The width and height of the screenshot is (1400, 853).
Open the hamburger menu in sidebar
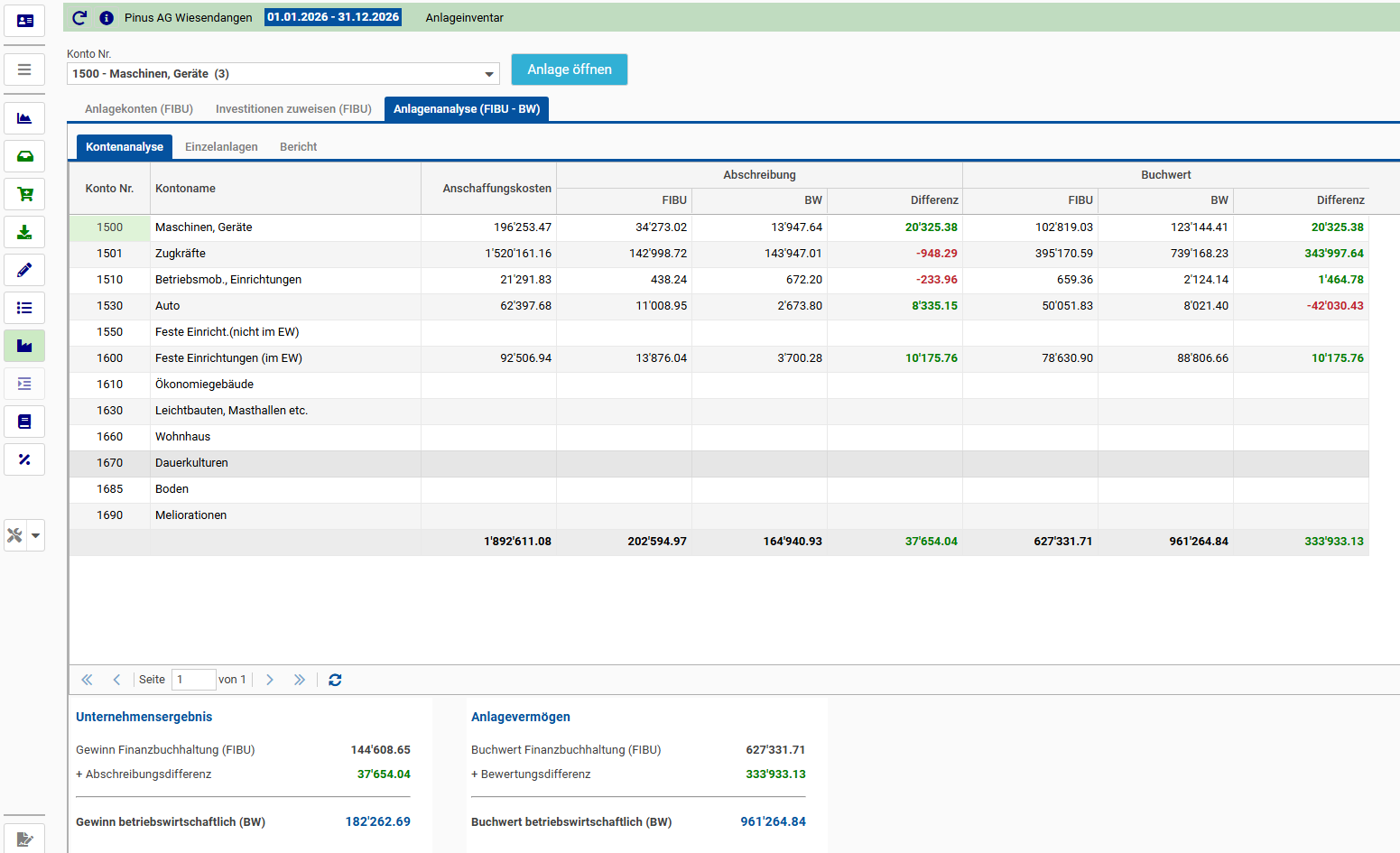point(24,70)
